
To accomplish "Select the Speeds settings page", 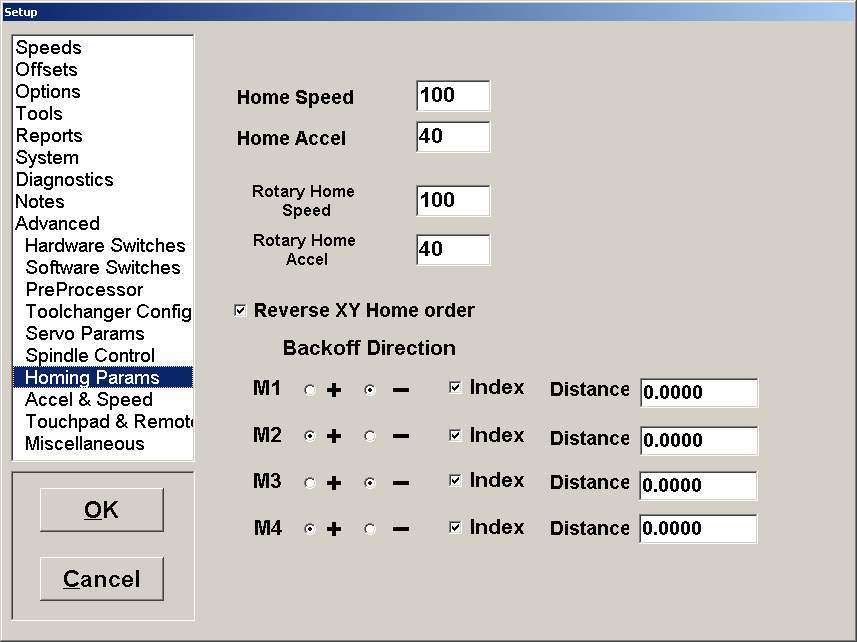I will coord(49,47).
